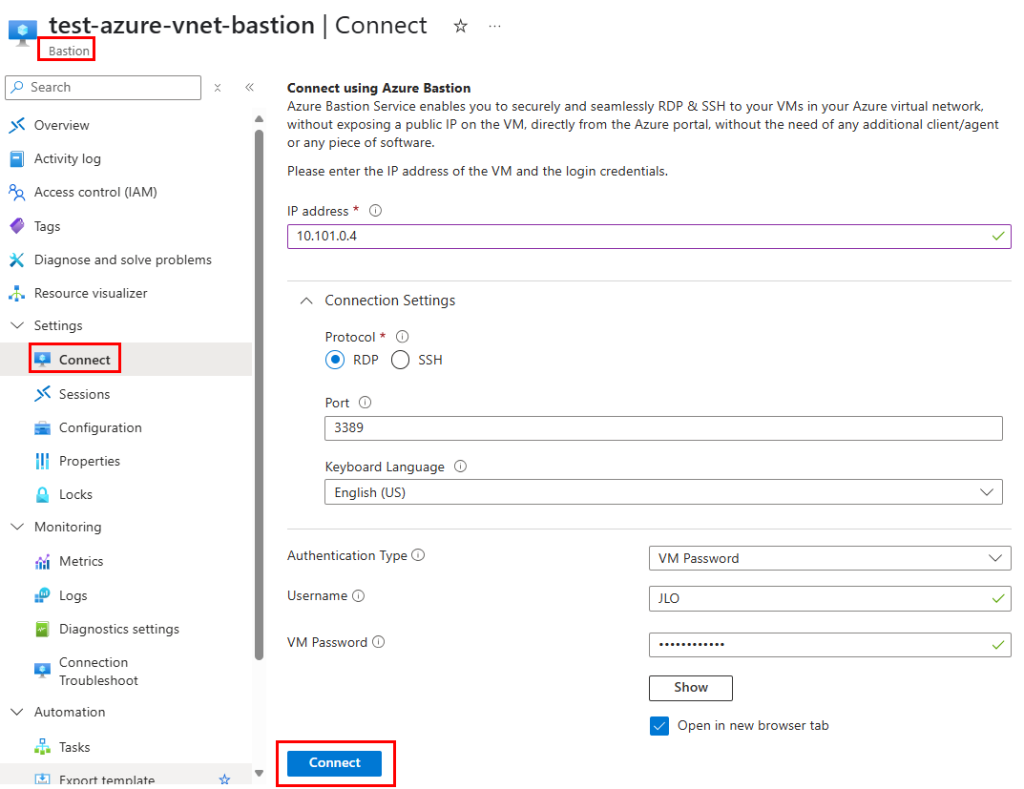Select Connect in the sidebar menu
Screen dimensions: 1024x789
tap(84, 360)
